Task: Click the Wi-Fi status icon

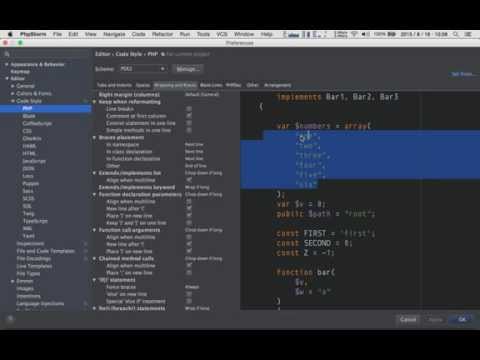Action: pos(354,34)
